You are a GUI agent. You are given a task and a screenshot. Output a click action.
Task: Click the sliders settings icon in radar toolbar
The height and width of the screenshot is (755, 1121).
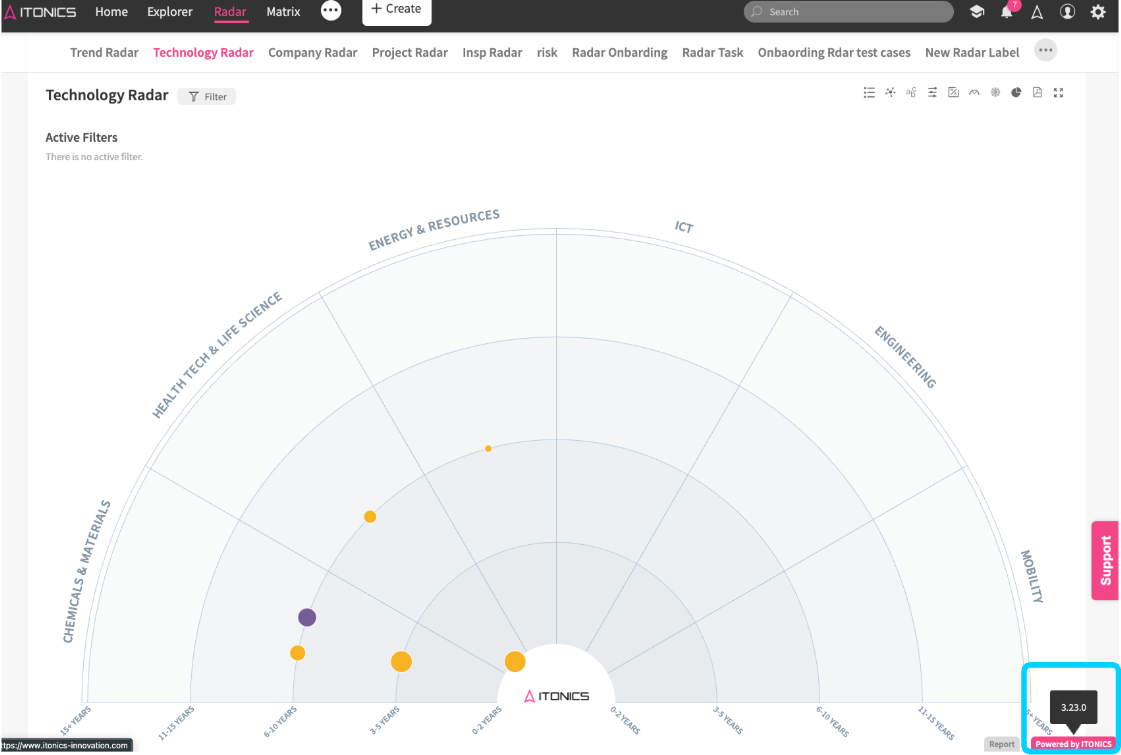point(932,93)
